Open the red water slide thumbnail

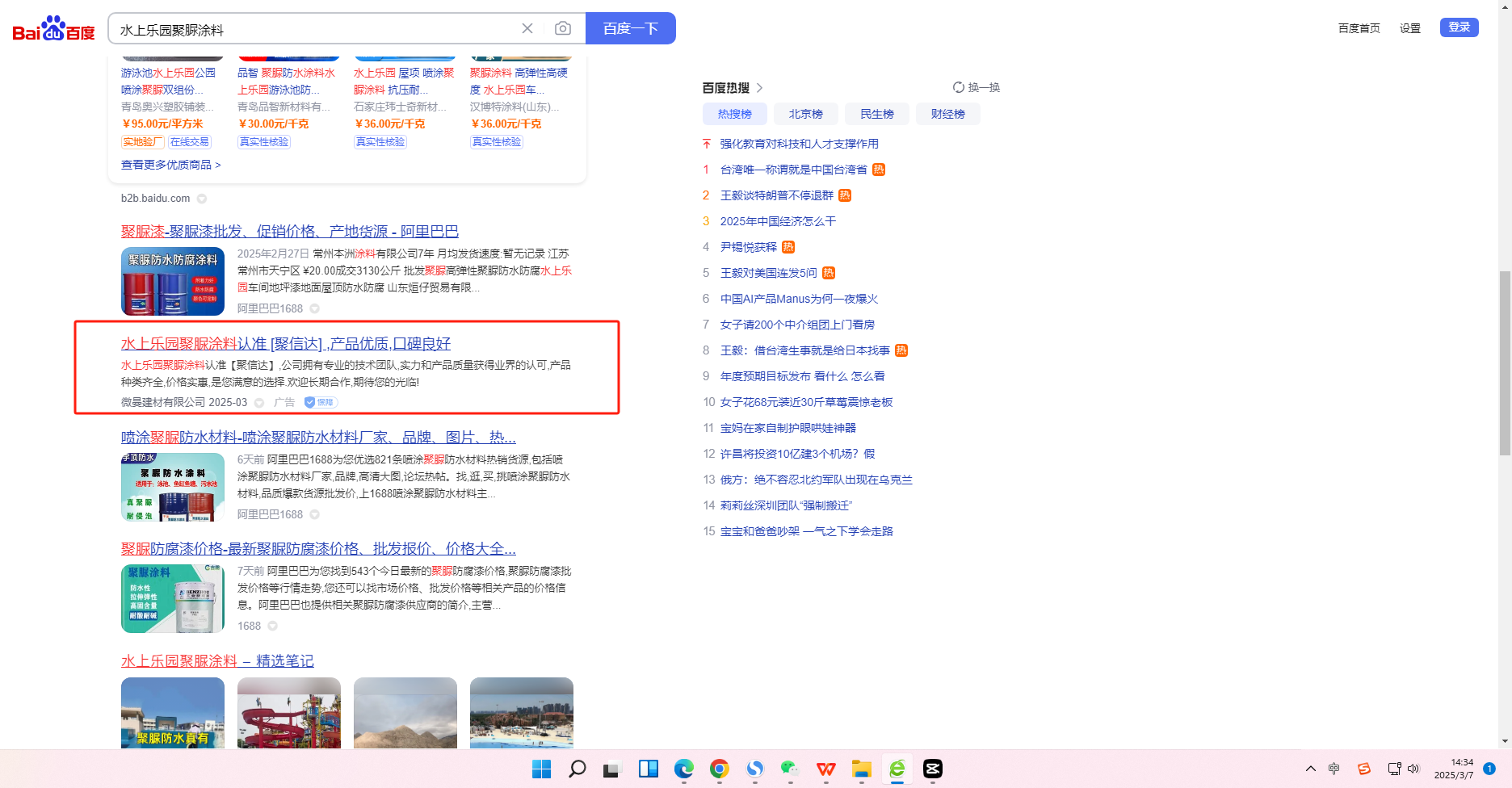289,712
